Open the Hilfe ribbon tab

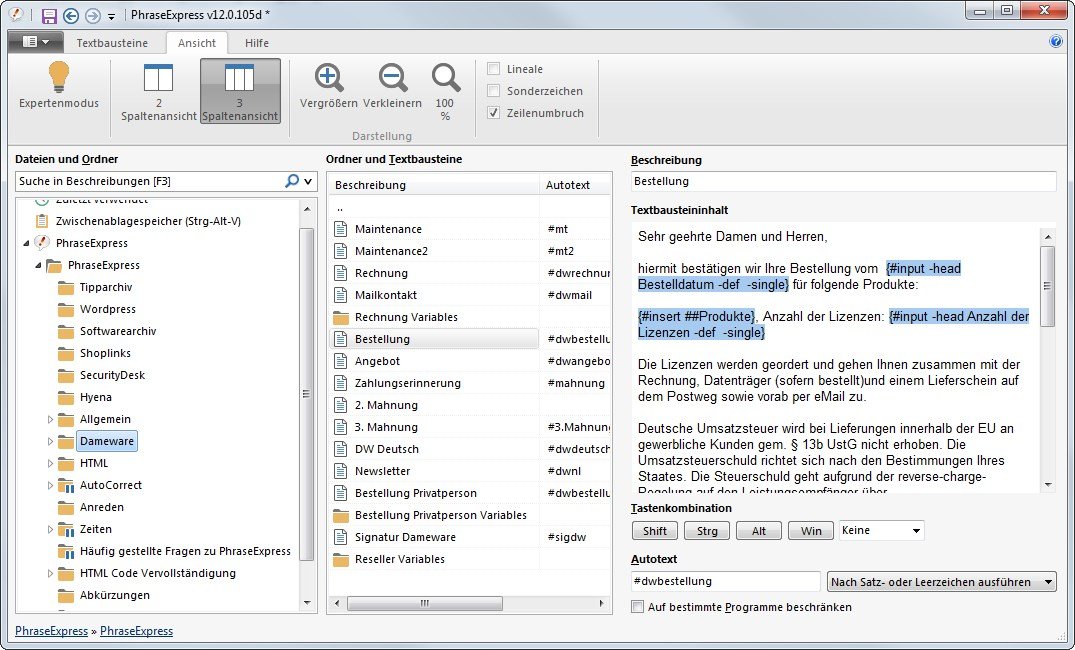tap(257, 43)
